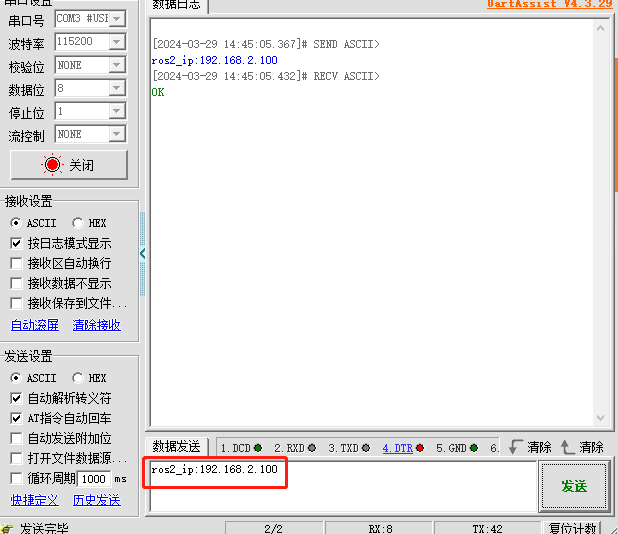Toggle the 按日志模式显示 checkbox
Image resolution: width=618 pixels, height=534 pixels.
click(16, 243)
